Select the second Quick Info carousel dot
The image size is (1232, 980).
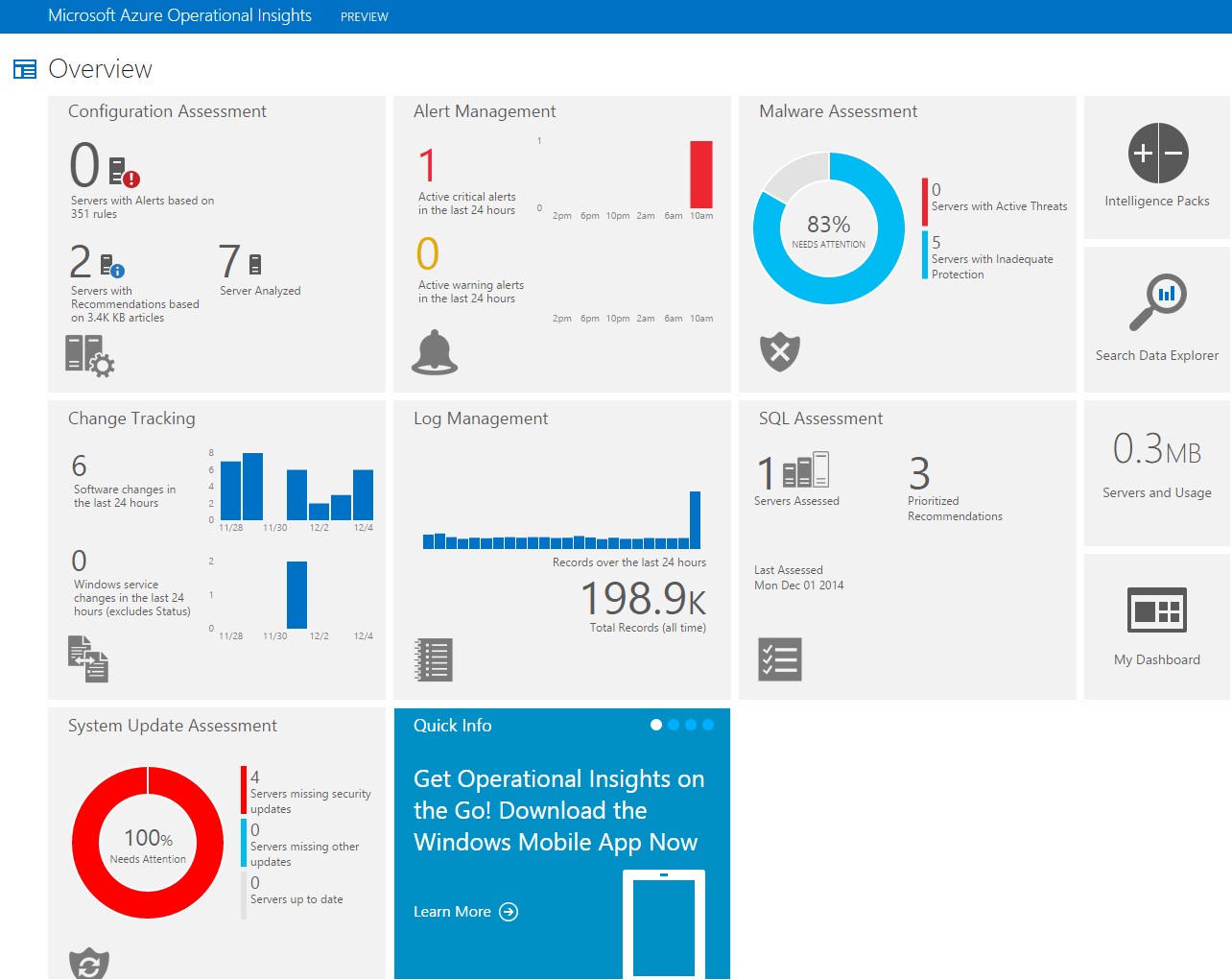tap(674, 725)
